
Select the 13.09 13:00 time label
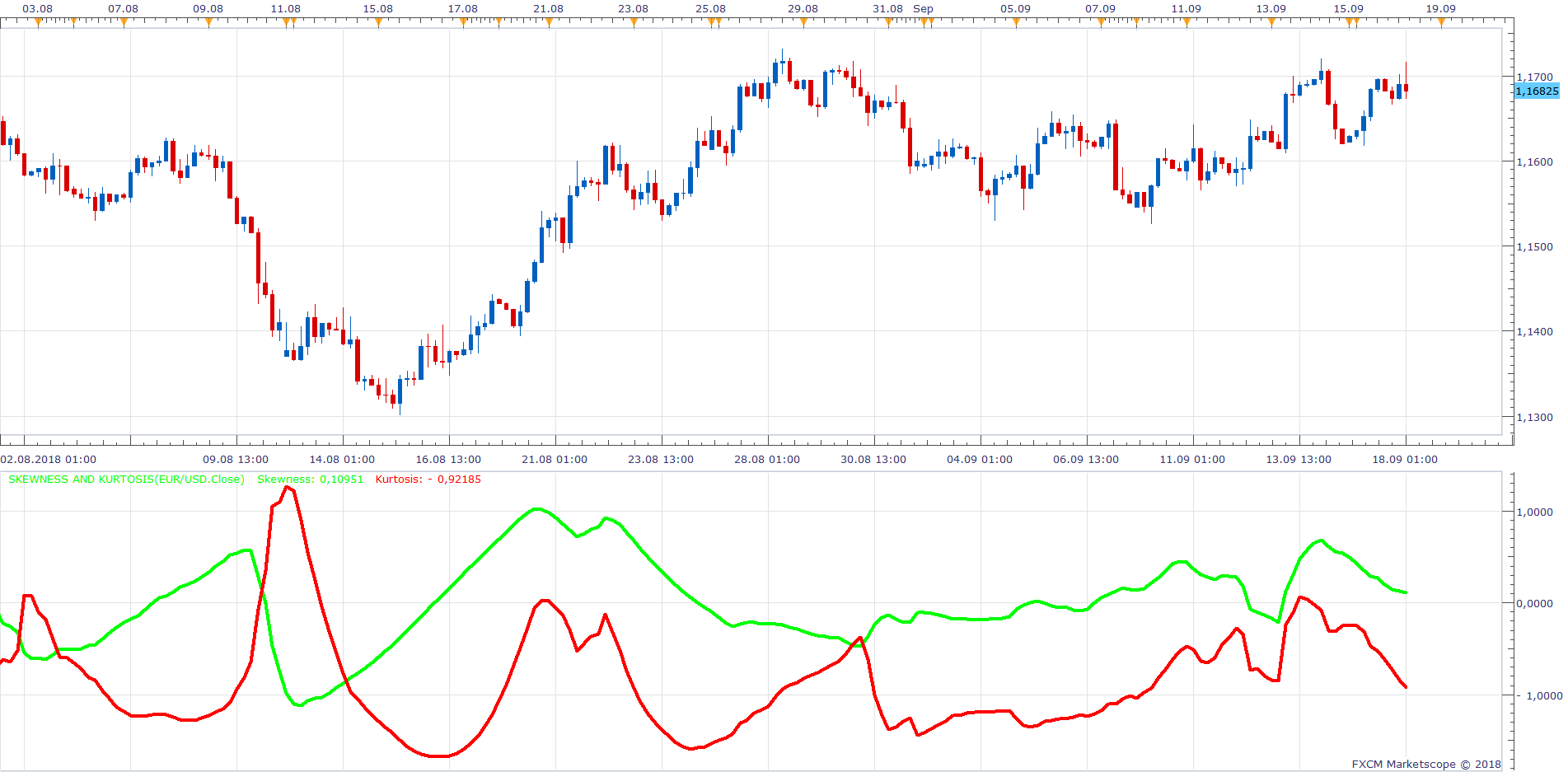[1299, 460]
